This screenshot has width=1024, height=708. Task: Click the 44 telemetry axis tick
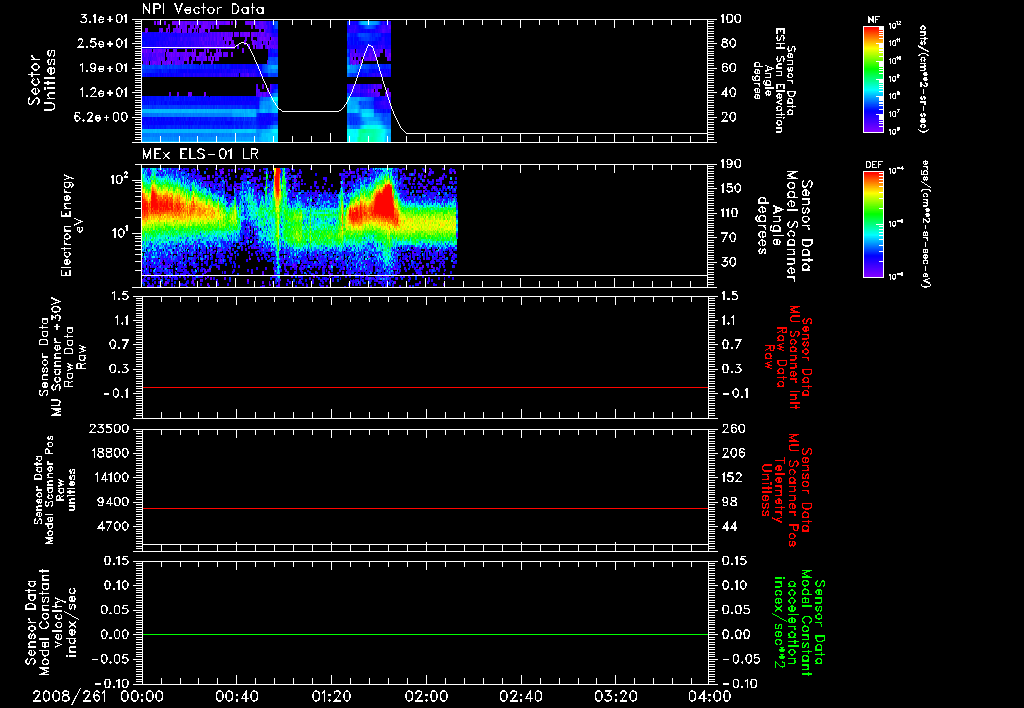[x=728, y=526]
